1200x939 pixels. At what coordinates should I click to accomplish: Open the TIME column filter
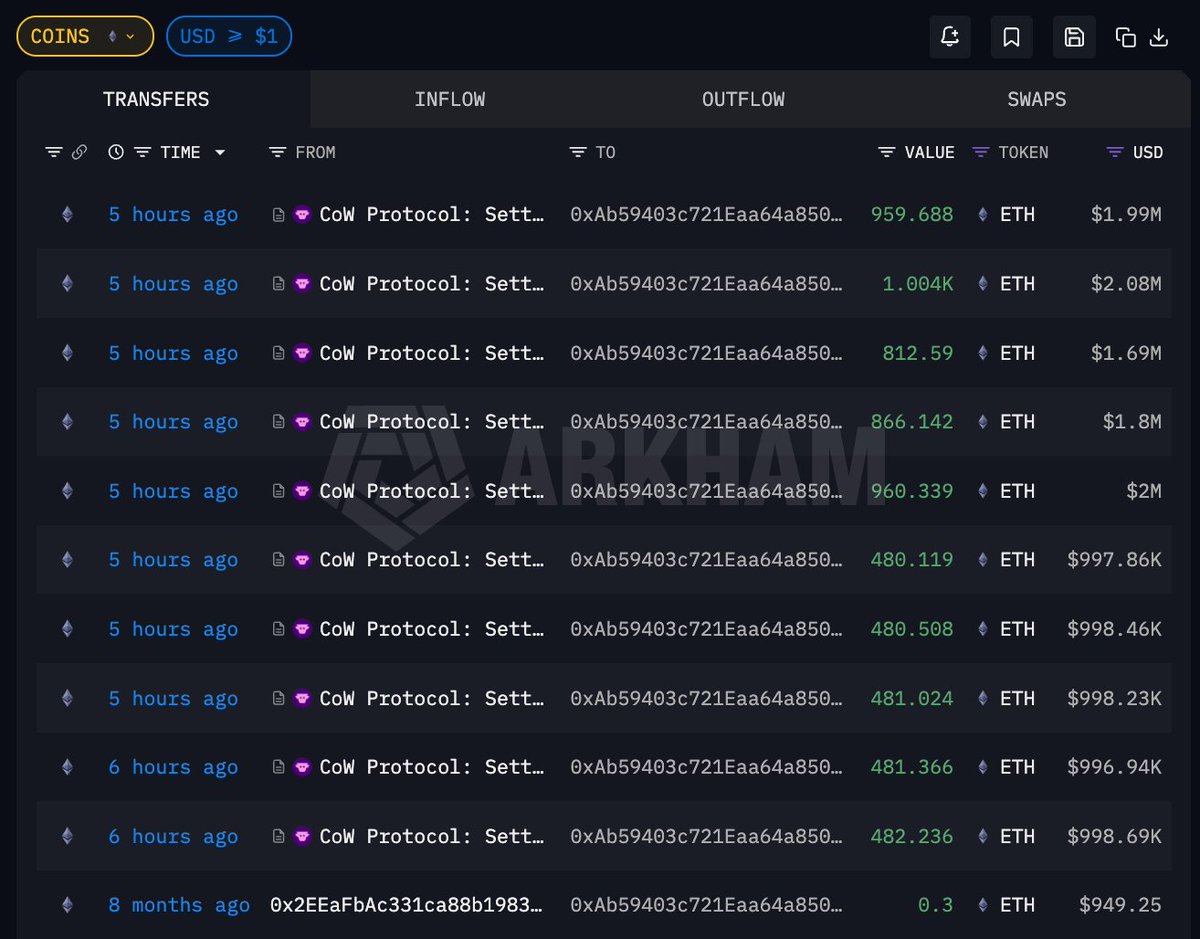143,152
